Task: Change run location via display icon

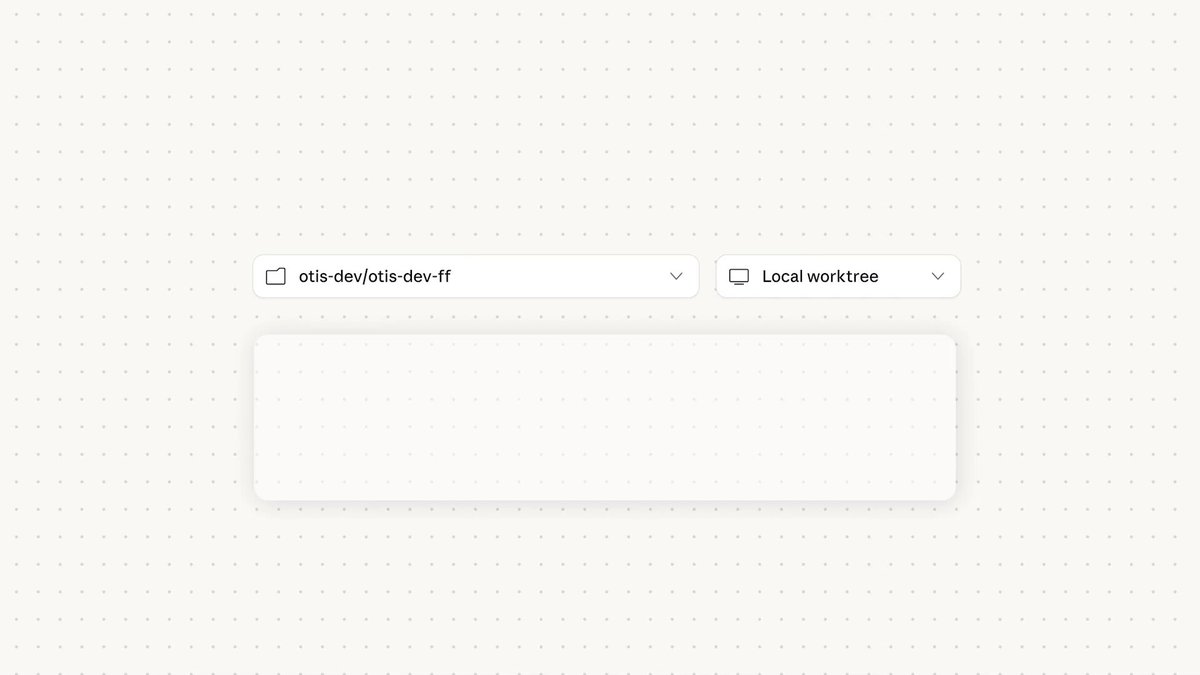Action: tap(739, 276)
